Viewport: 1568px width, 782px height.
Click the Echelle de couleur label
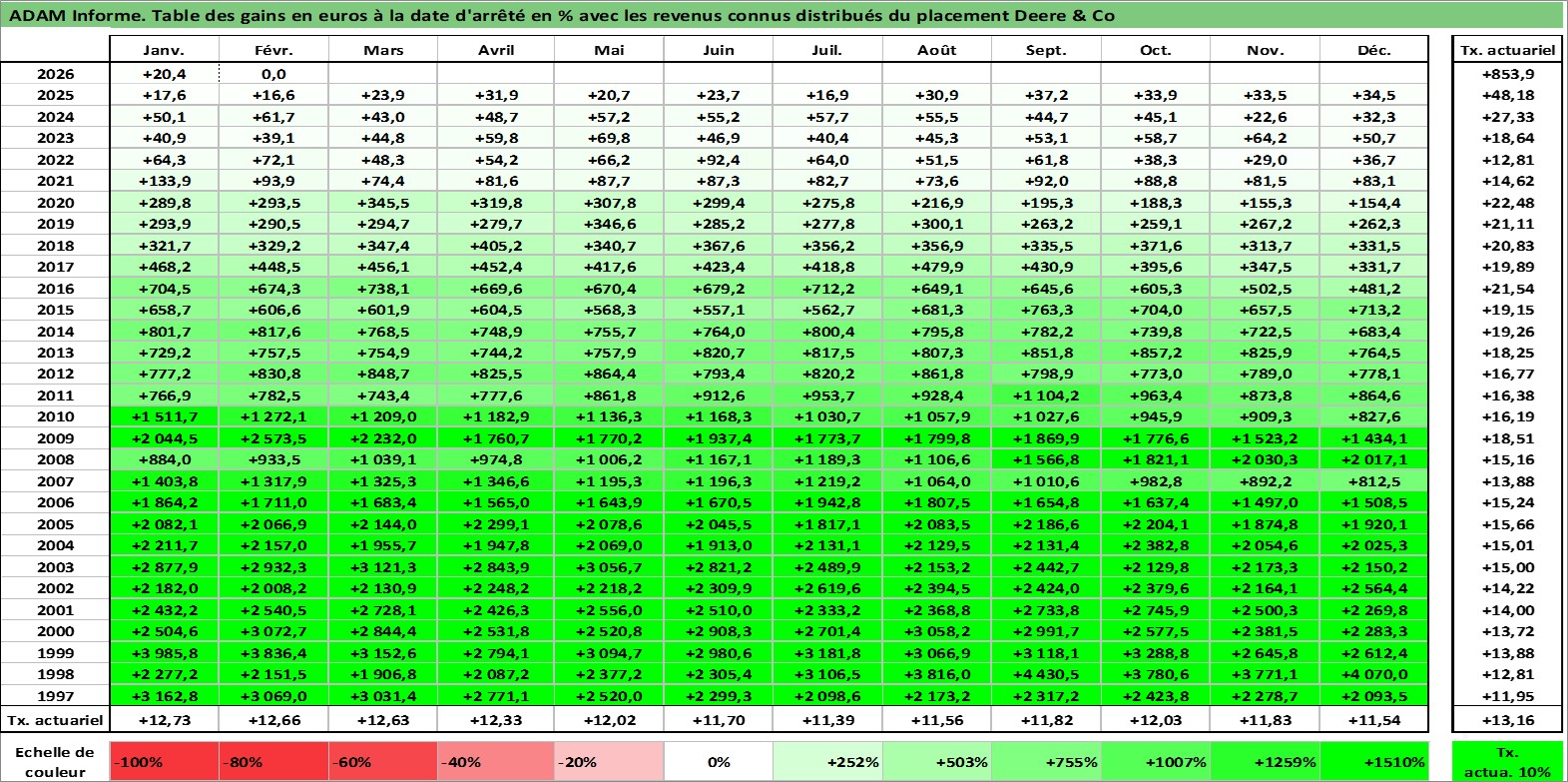tap(55, 761)
